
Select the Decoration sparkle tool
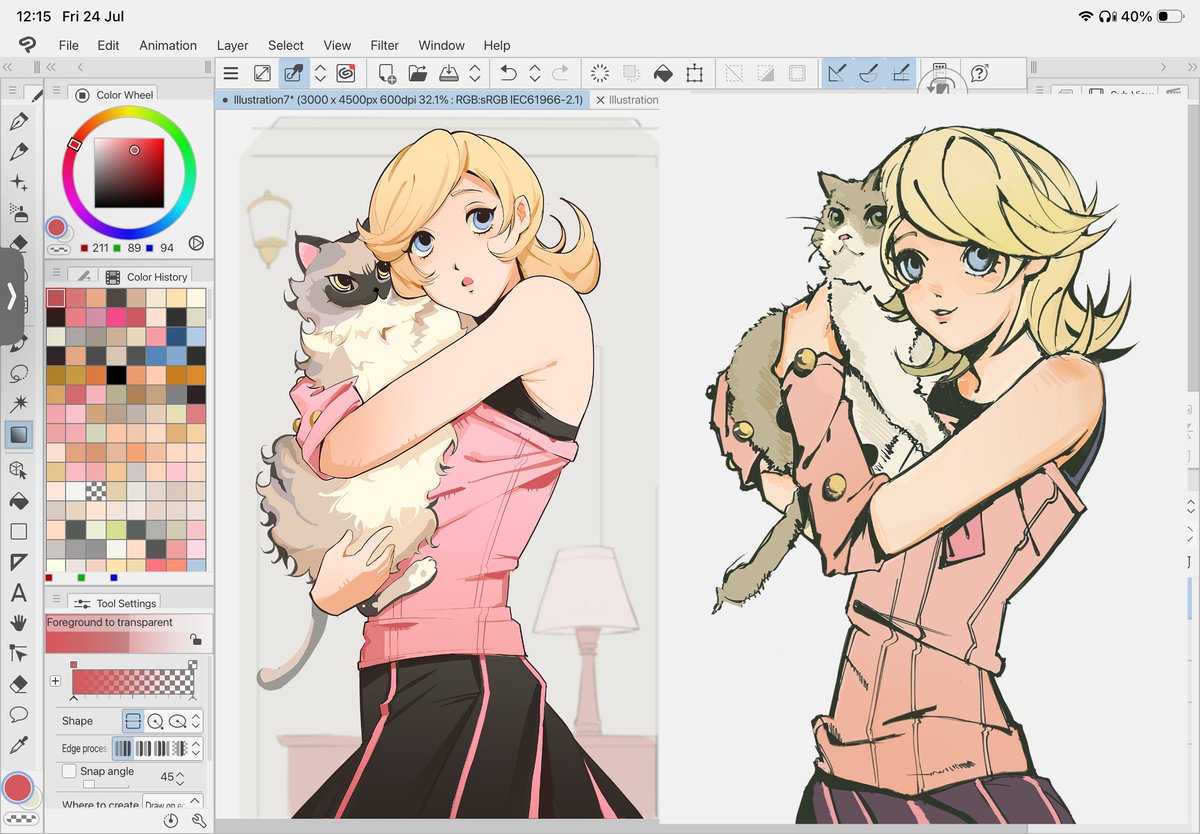18,183
